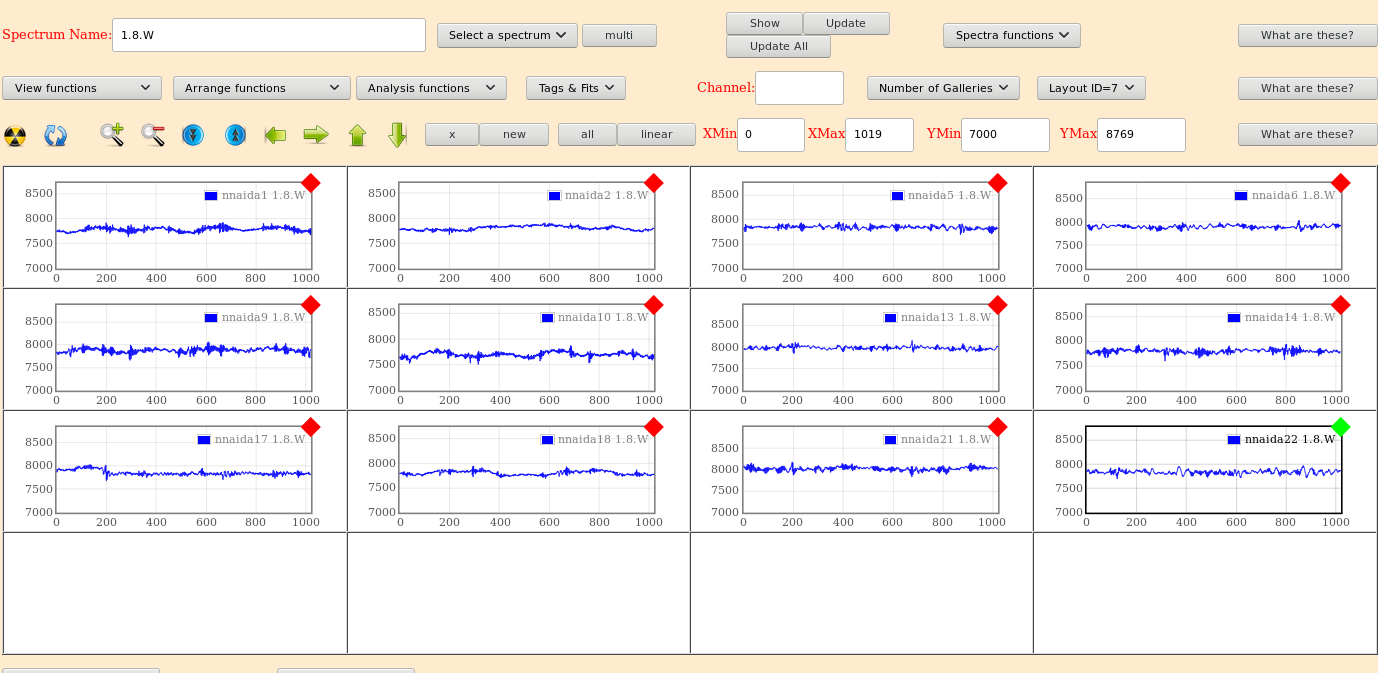Click the blue legend swatch of nnaida14
The height and width of the screenshot is (673, 1378).
[1234, 318]
